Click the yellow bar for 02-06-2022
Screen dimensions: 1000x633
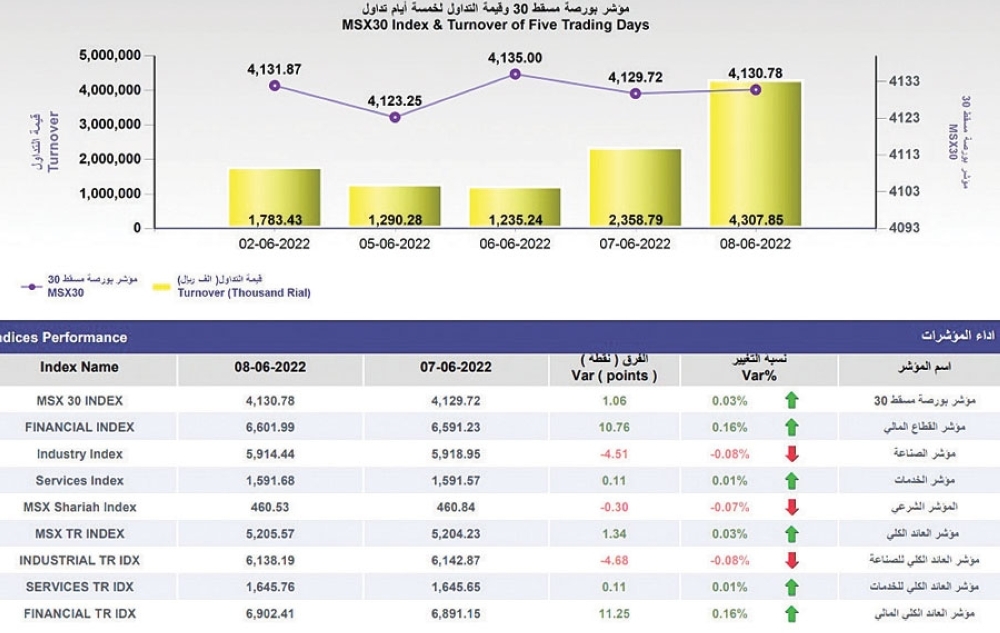[260, 198]
